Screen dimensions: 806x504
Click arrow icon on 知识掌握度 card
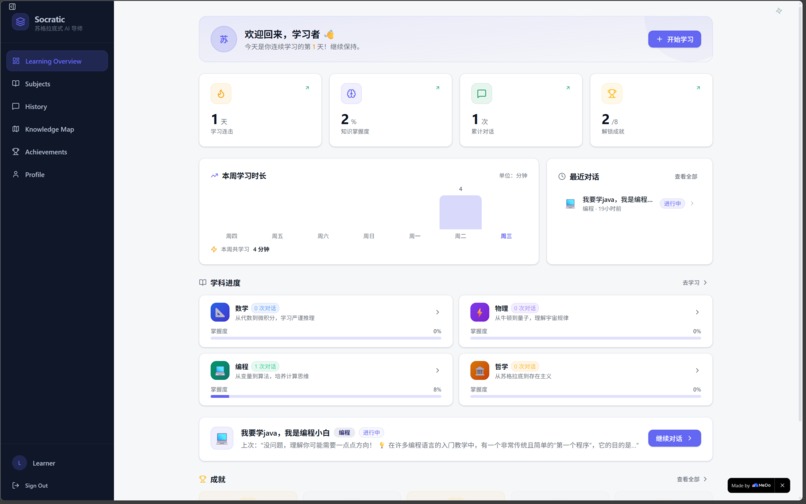(x=438, y=88)
